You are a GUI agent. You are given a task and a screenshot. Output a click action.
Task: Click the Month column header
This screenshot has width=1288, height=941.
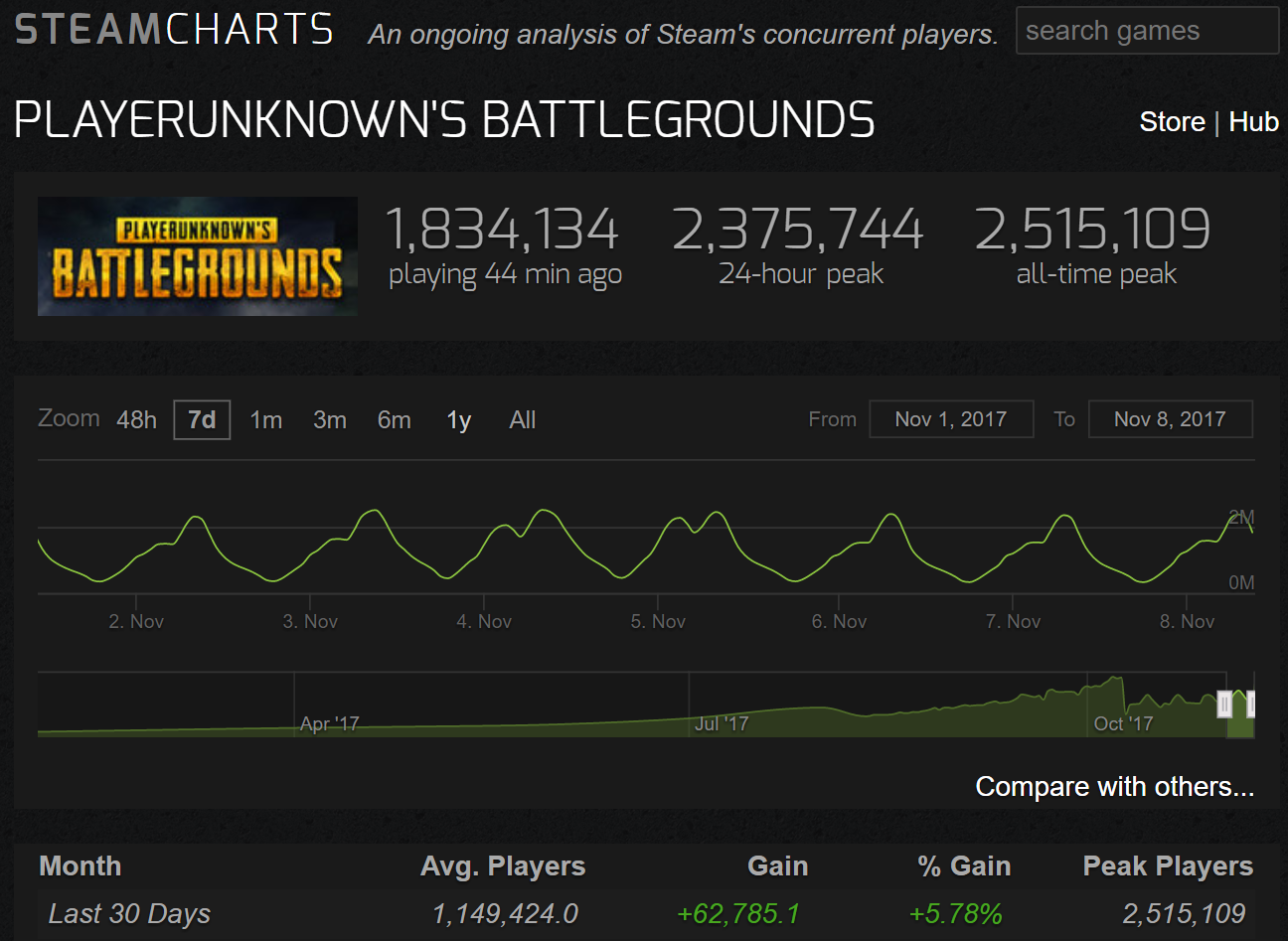[x=80, y=866]
